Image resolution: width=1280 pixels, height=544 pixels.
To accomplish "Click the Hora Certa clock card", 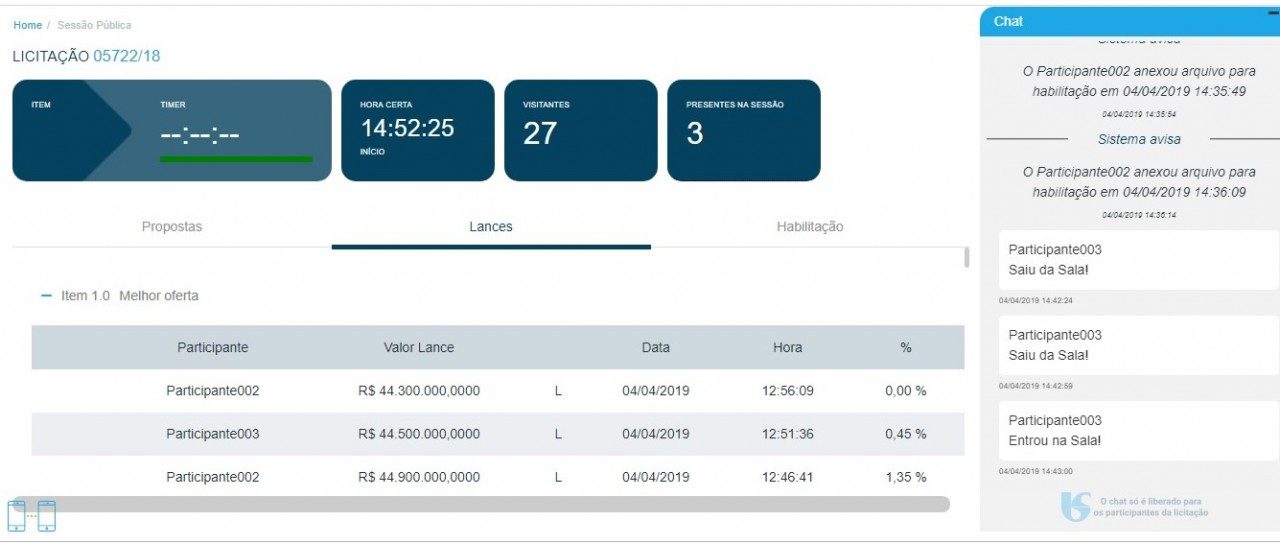I will click(x=417, y=130).
